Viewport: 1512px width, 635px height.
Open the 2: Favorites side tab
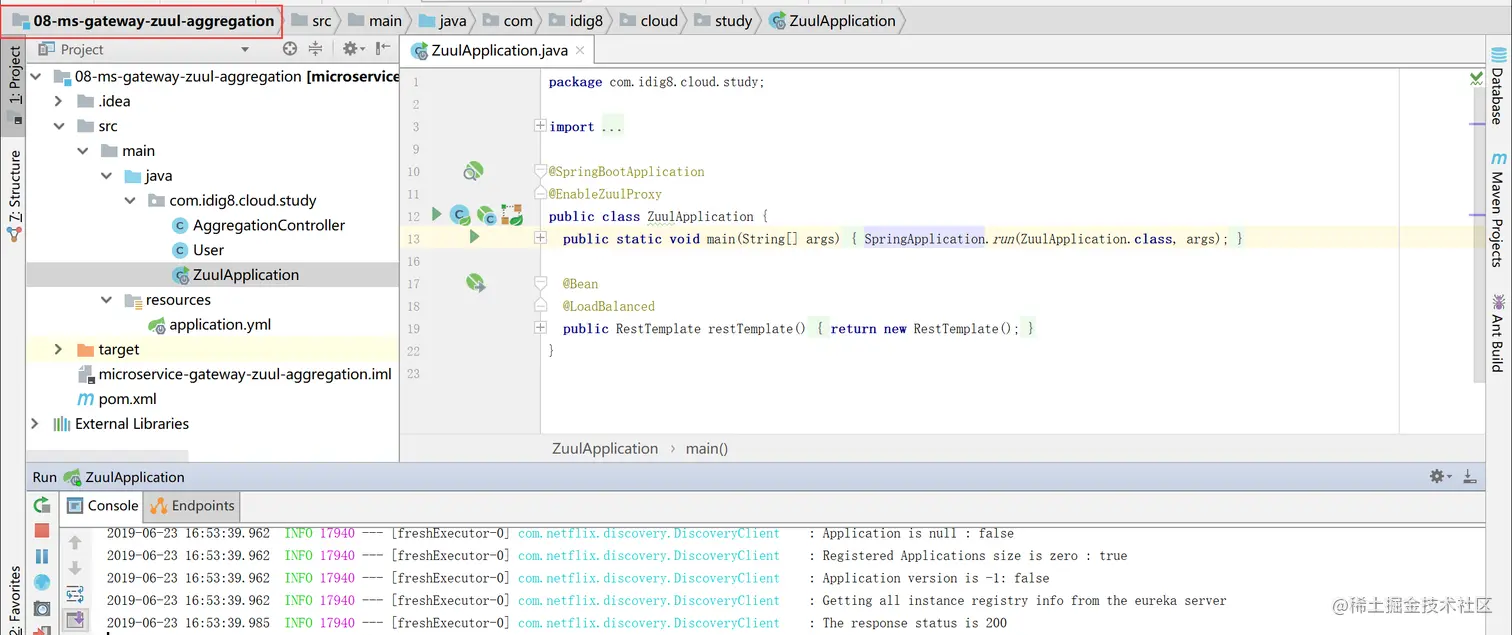(x=14, y=600)
